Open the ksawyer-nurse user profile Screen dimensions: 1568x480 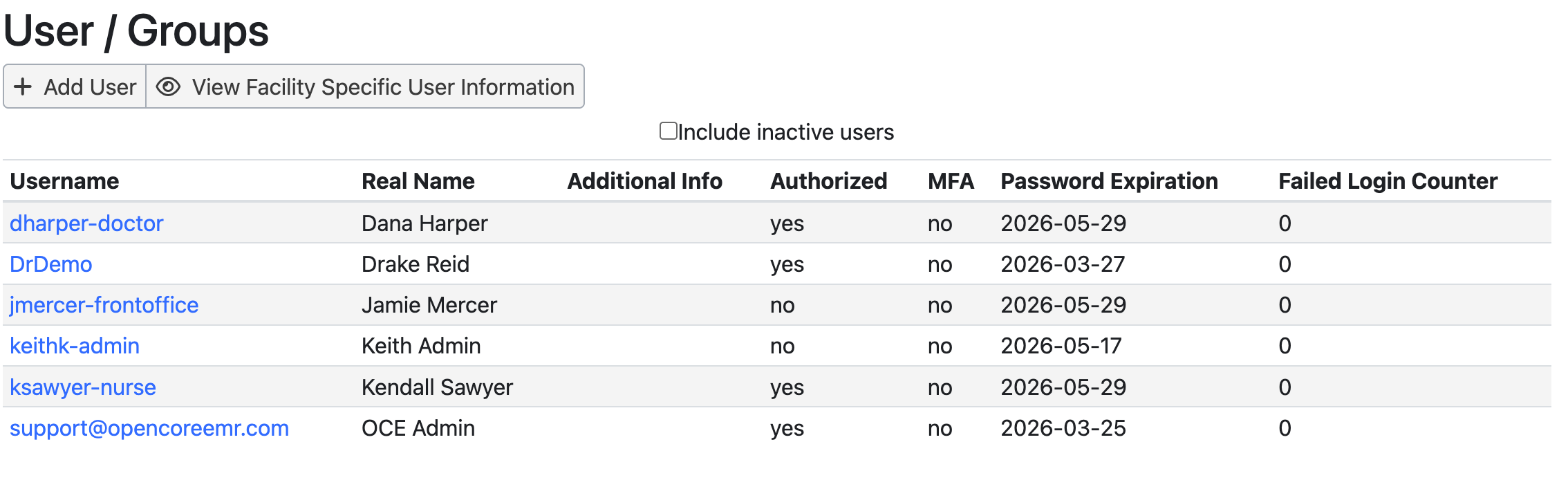(83, 387)
